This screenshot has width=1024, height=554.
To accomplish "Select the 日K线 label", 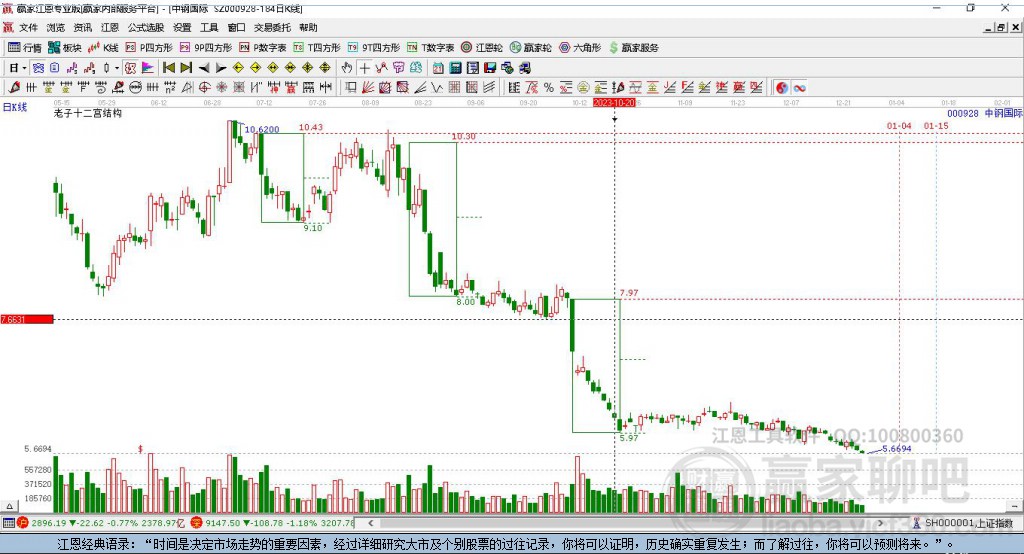I will tap(15, 107).
